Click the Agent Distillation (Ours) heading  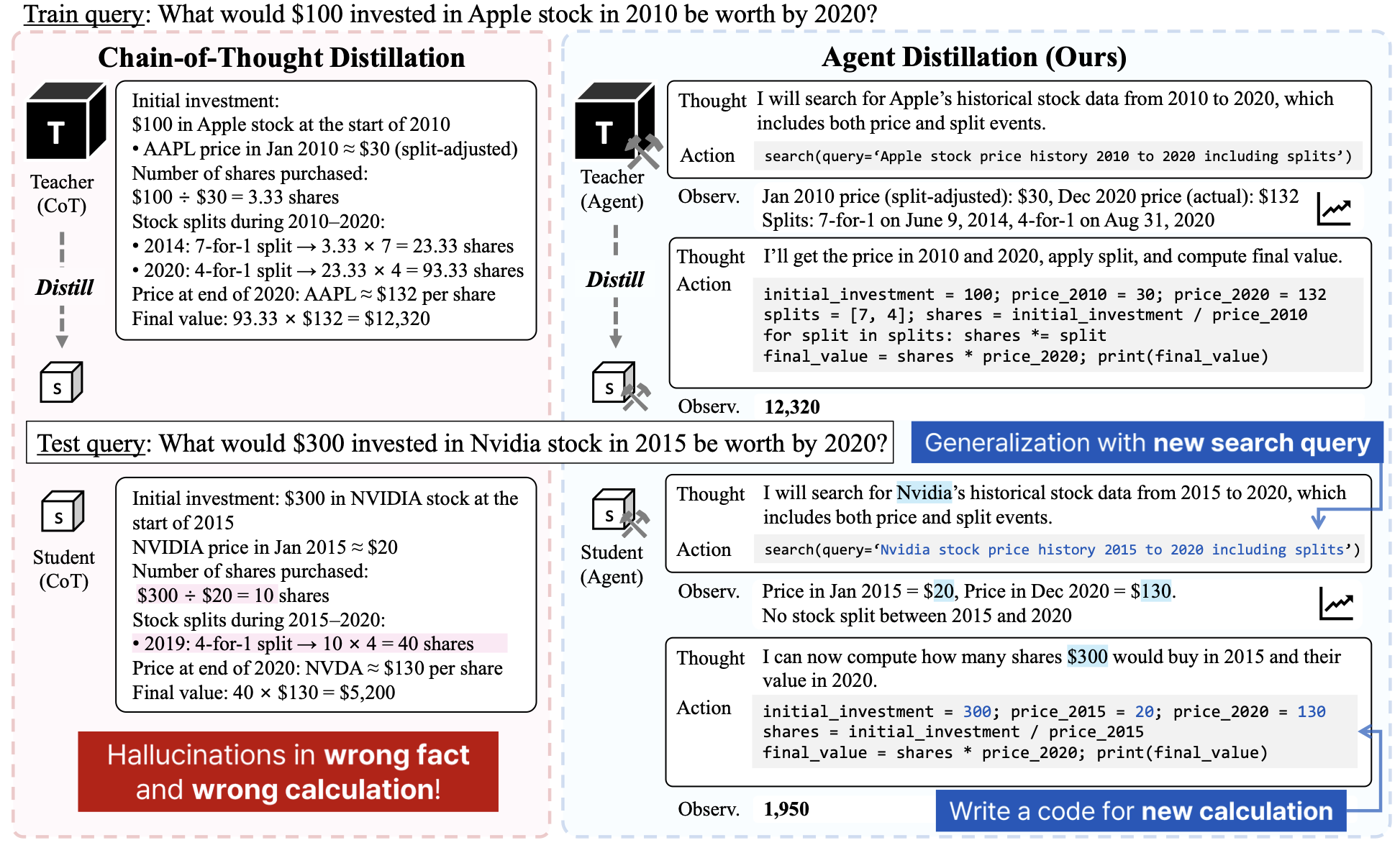coord(973,57)
